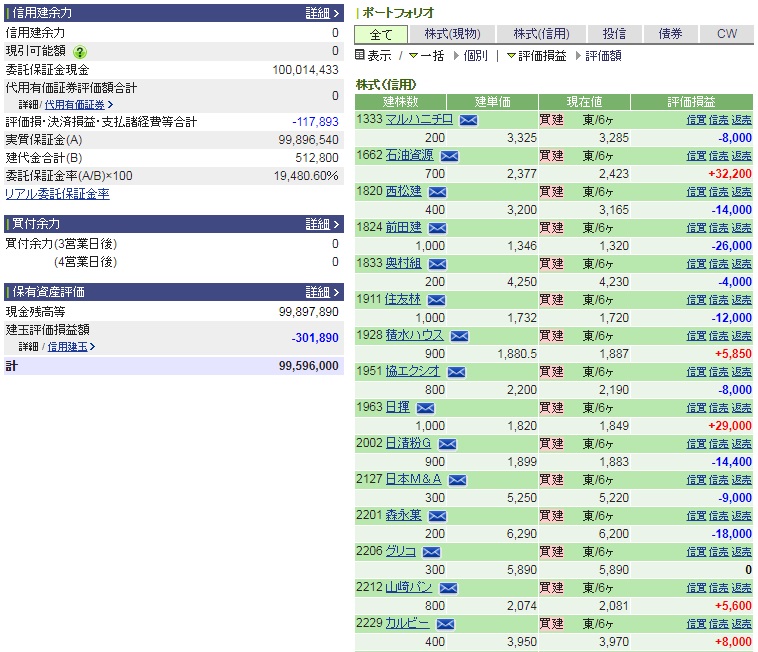Click 信買 in the 前田建 row
Image resolution: width=758 pixels, height=652 pixels.
(x=696, y=228)
